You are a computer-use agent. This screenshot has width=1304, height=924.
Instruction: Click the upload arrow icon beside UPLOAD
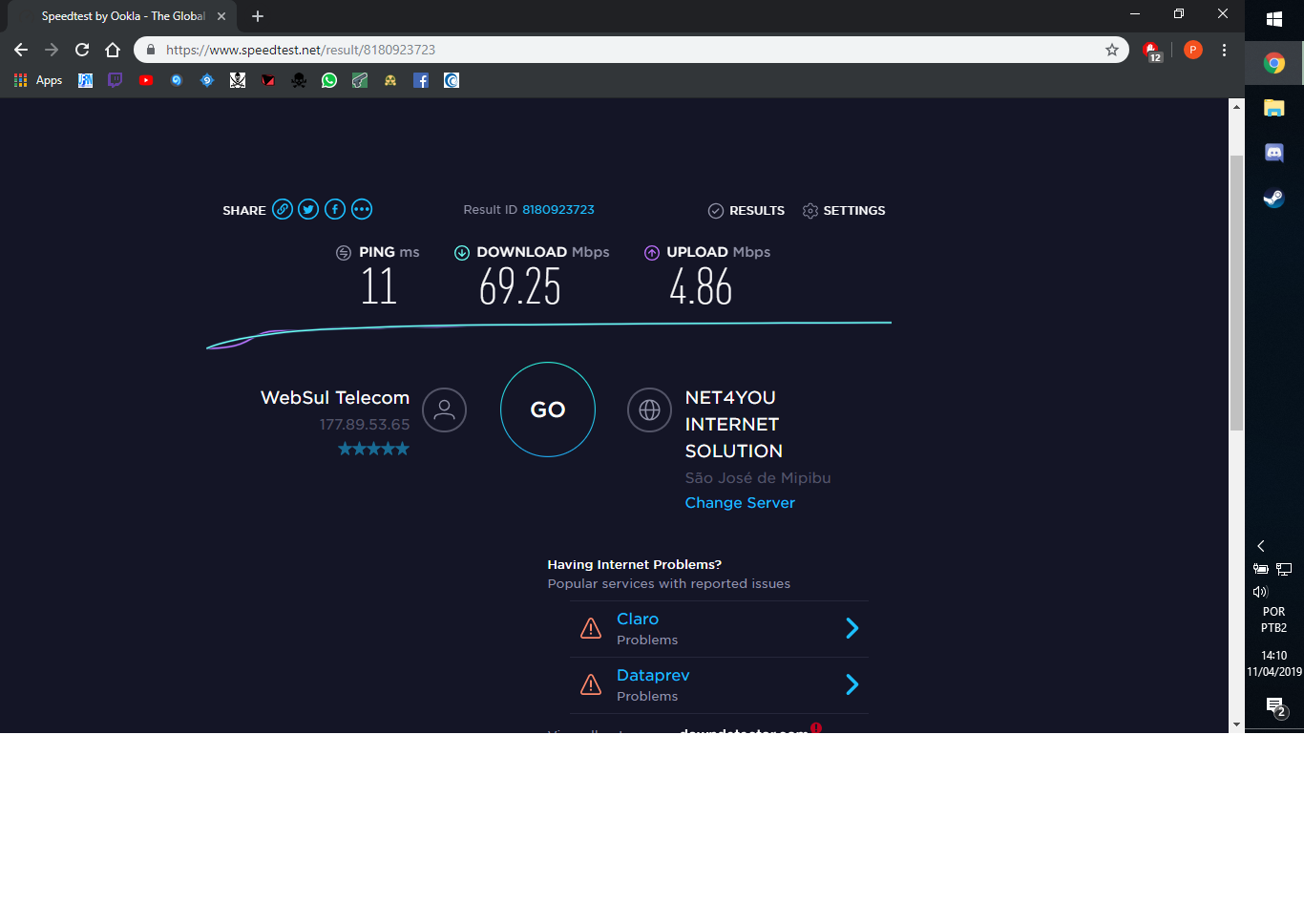click(x=652, y=253)
